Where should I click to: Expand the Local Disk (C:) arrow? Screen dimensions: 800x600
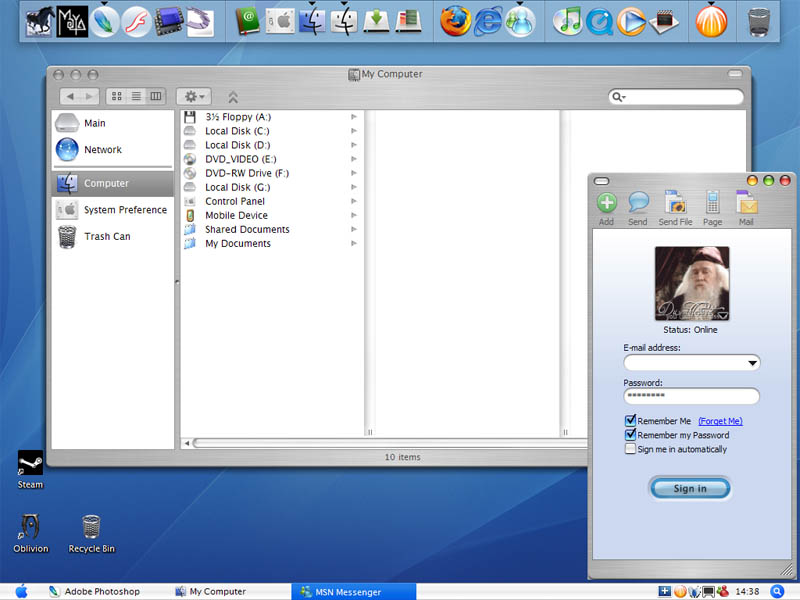click(354, 131)
